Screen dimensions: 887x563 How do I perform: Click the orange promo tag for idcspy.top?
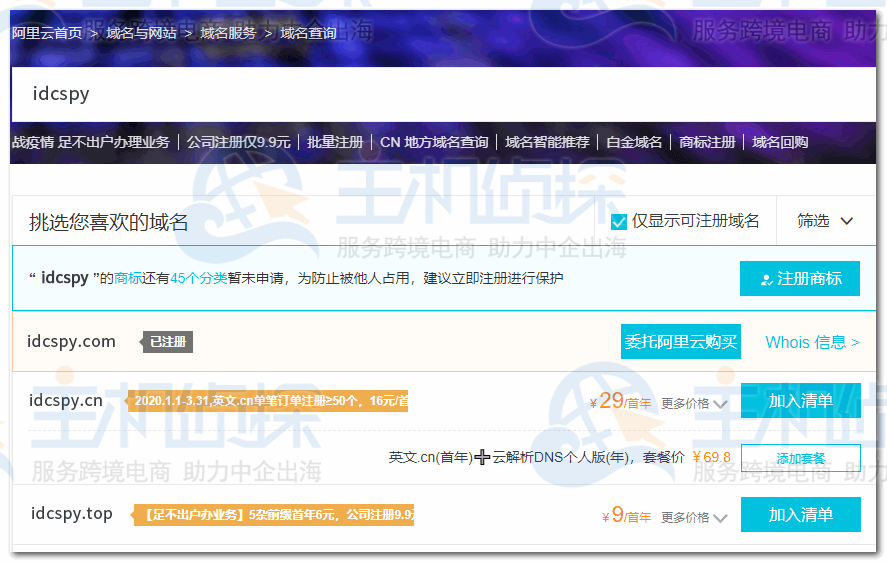(x=273, y=515)
